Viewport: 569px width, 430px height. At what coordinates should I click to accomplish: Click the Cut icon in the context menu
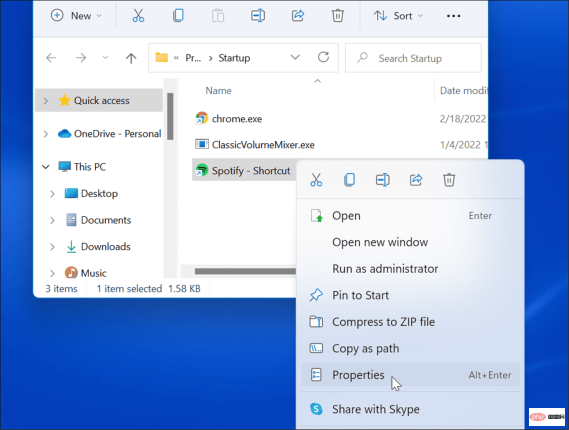pos(316,180)
